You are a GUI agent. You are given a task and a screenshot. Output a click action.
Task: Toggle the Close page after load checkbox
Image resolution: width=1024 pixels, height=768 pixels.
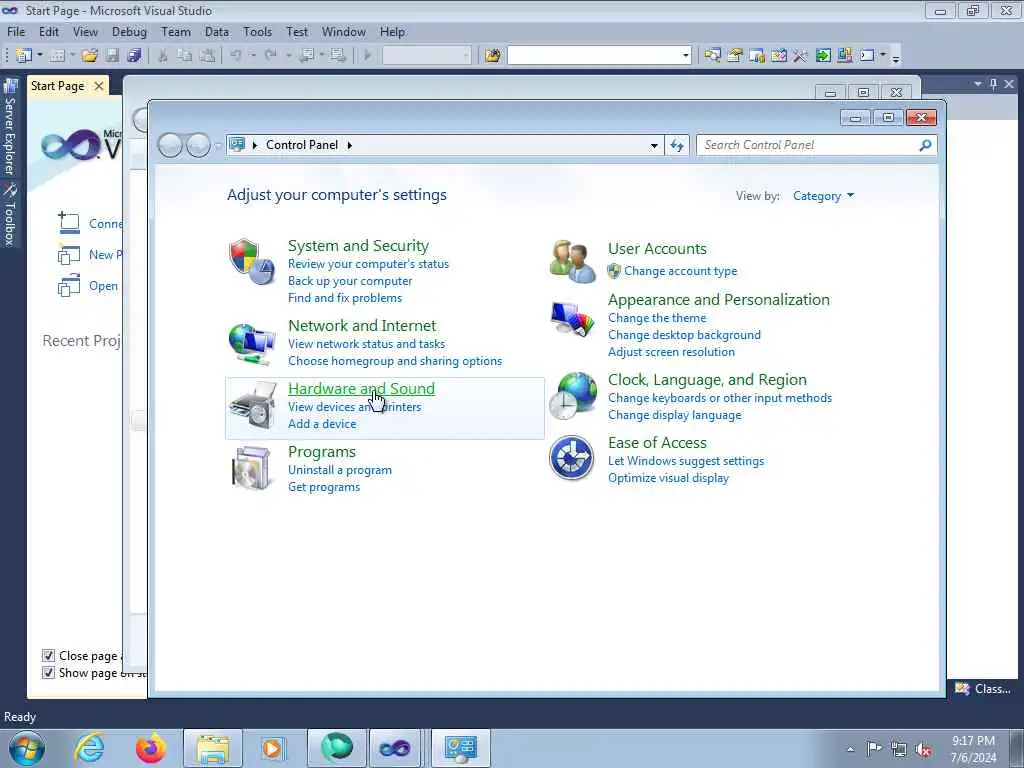48,655
